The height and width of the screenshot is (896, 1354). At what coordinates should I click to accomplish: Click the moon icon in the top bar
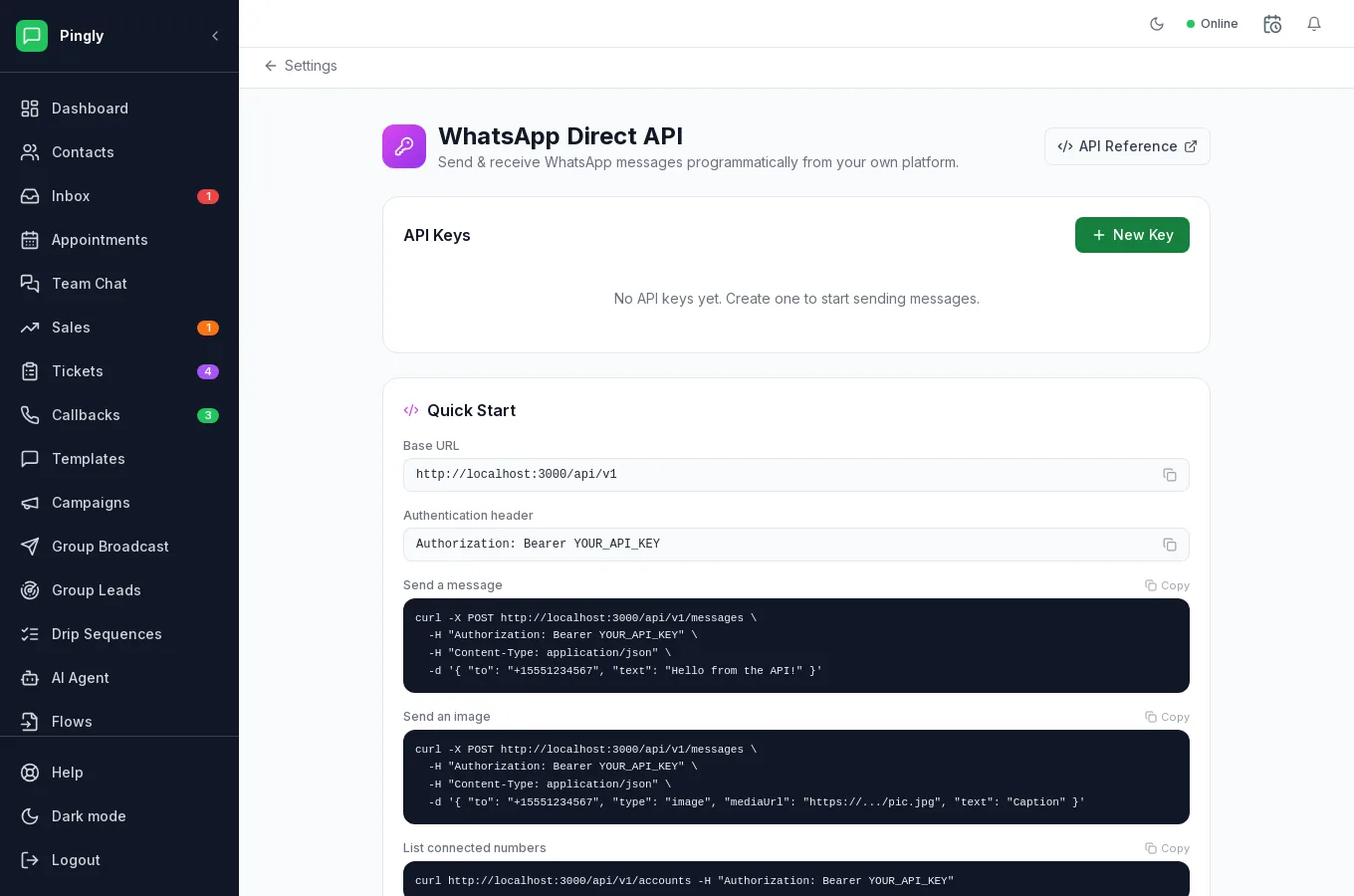click(x=1157, y=24)
